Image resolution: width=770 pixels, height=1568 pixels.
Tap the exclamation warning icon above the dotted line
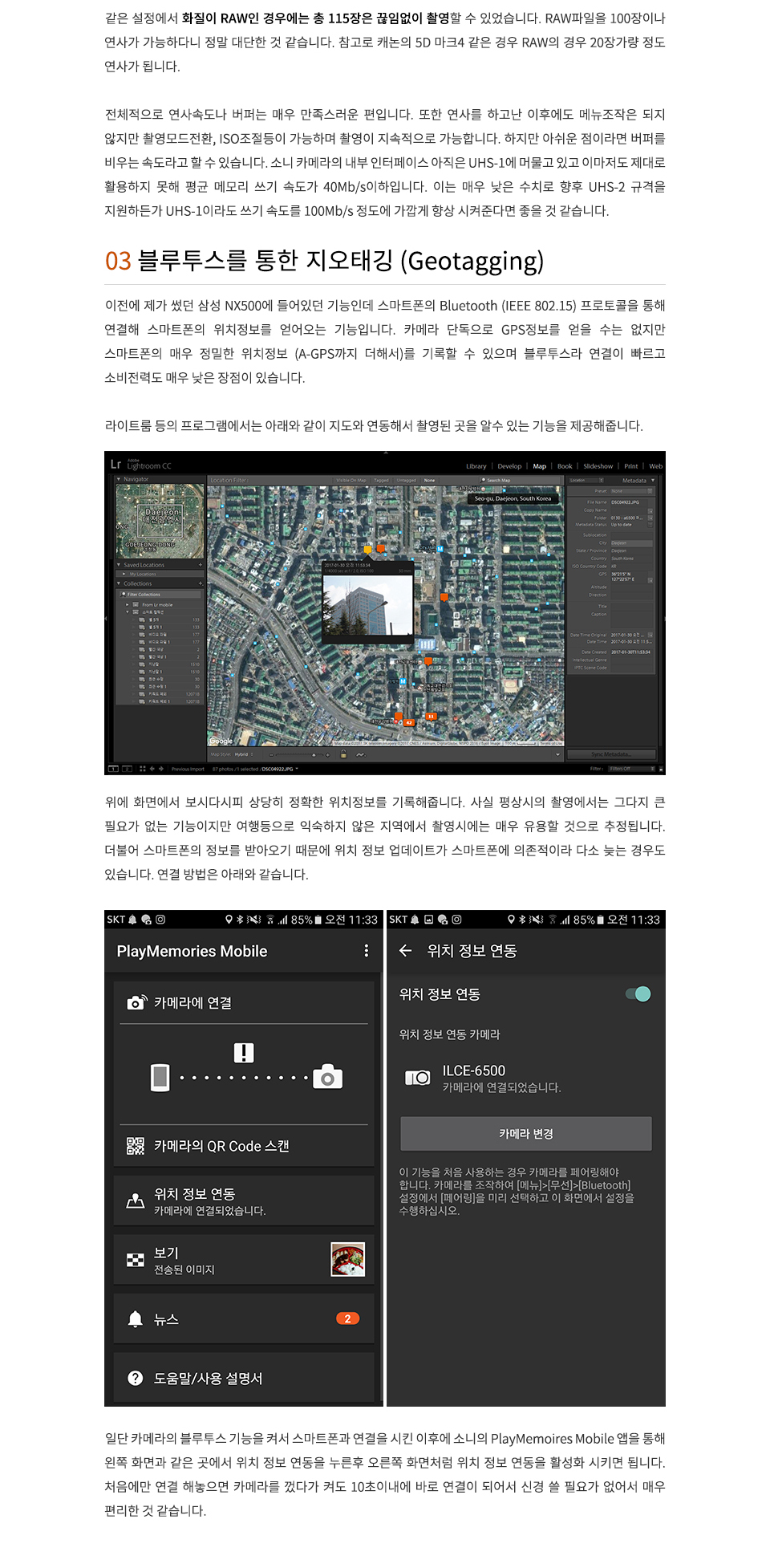pos(244,1053)
